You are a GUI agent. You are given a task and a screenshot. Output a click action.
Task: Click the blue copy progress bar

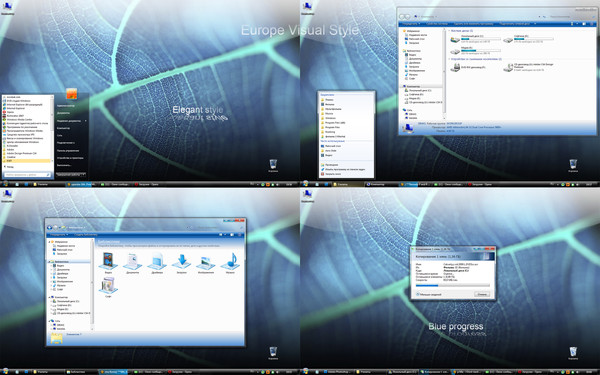(x=453, y=285)
